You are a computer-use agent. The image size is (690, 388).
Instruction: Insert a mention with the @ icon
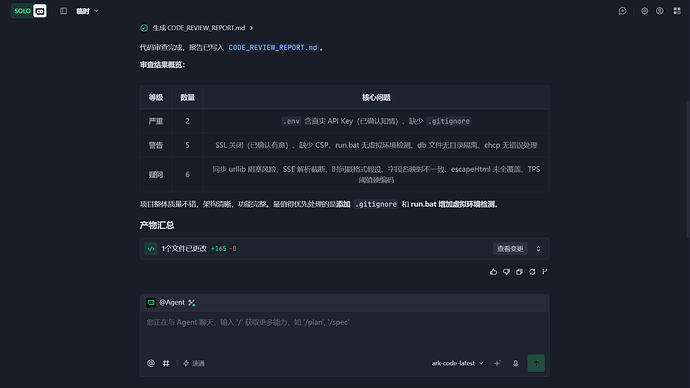click(x=151, y=363)
